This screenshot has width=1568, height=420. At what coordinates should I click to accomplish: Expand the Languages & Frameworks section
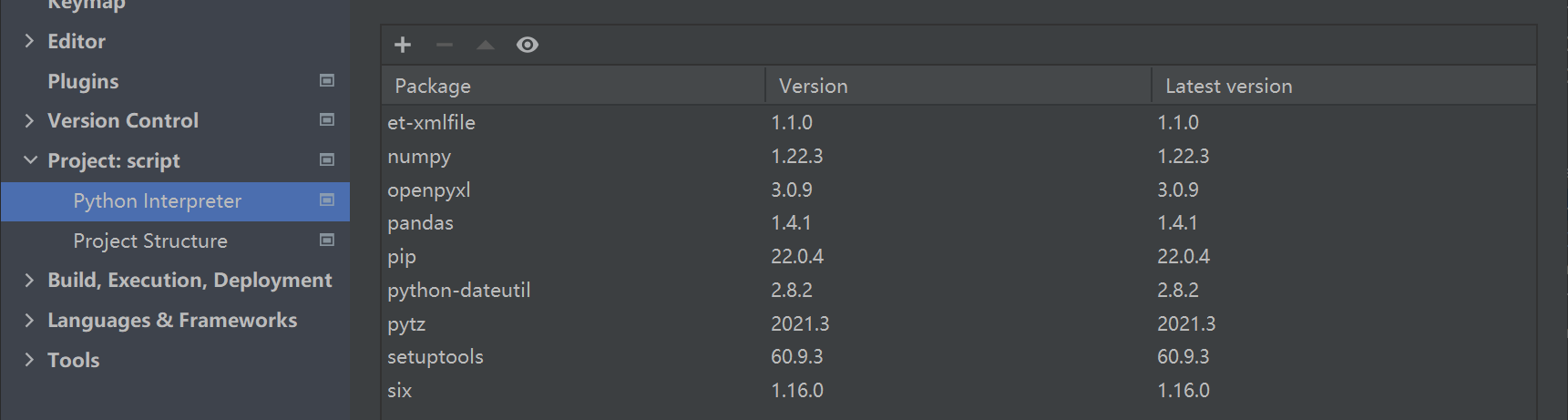coord(29,320)
